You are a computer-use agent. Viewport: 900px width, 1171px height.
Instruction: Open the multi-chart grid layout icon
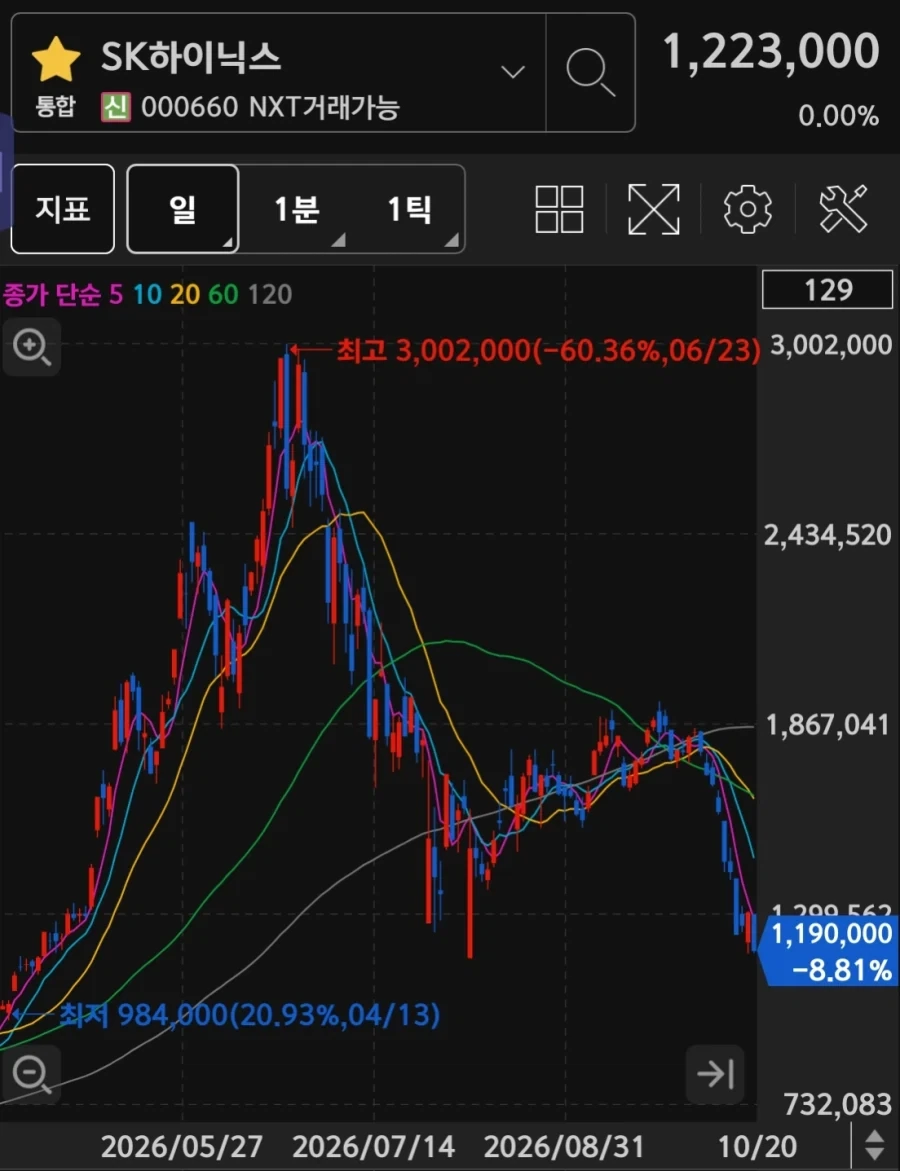pyautogui.click(x=559, y=209)
